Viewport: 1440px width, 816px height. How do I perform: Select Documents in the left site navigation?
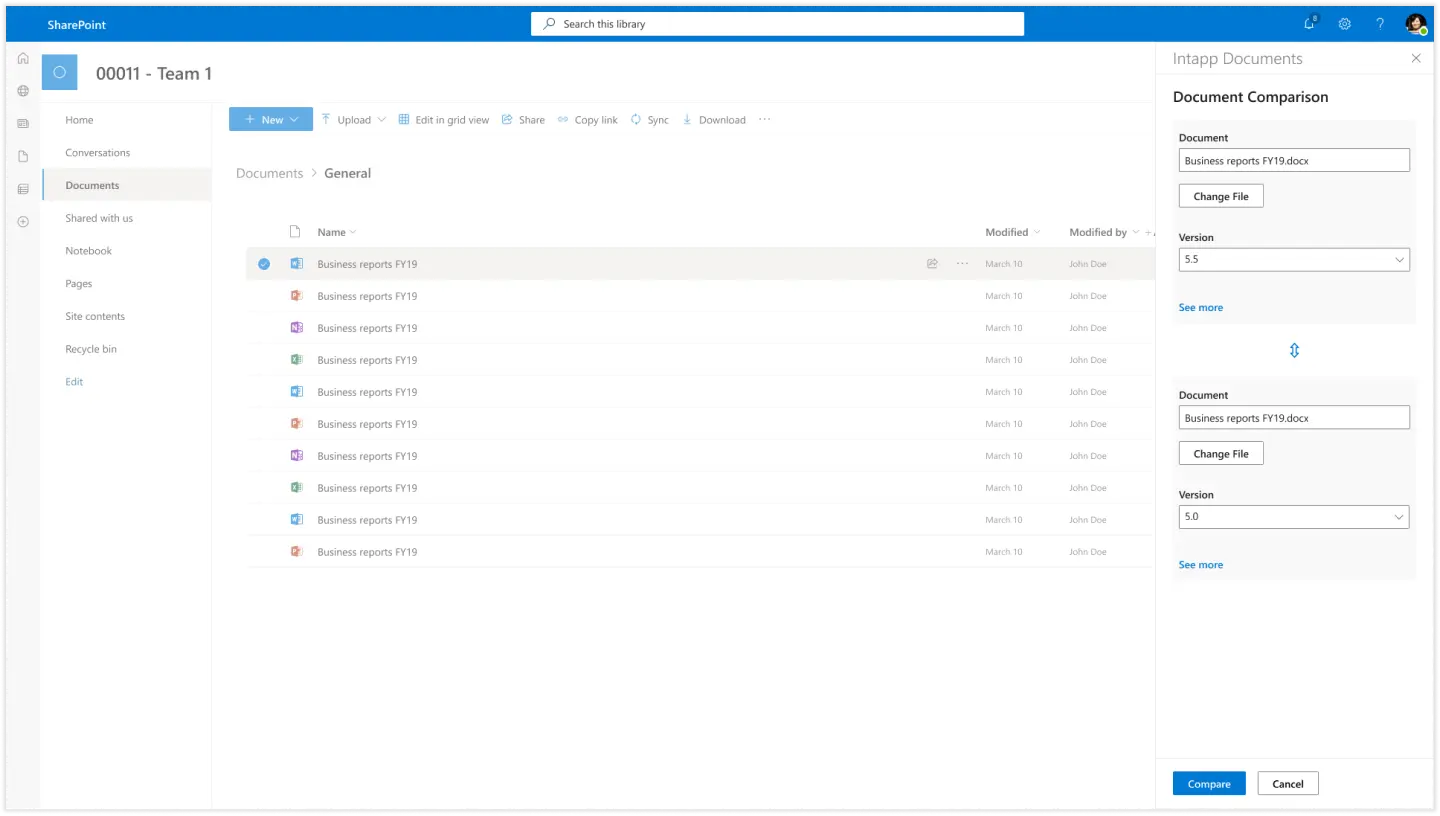(x=92, y=185)
